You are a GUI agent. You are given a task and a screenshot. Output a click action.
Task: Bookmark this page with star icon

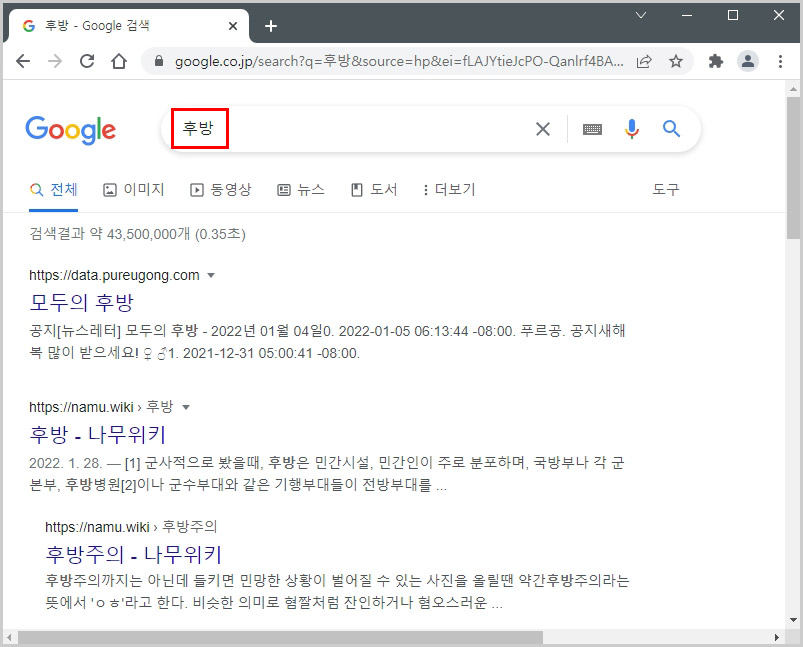tap(676, 61)
